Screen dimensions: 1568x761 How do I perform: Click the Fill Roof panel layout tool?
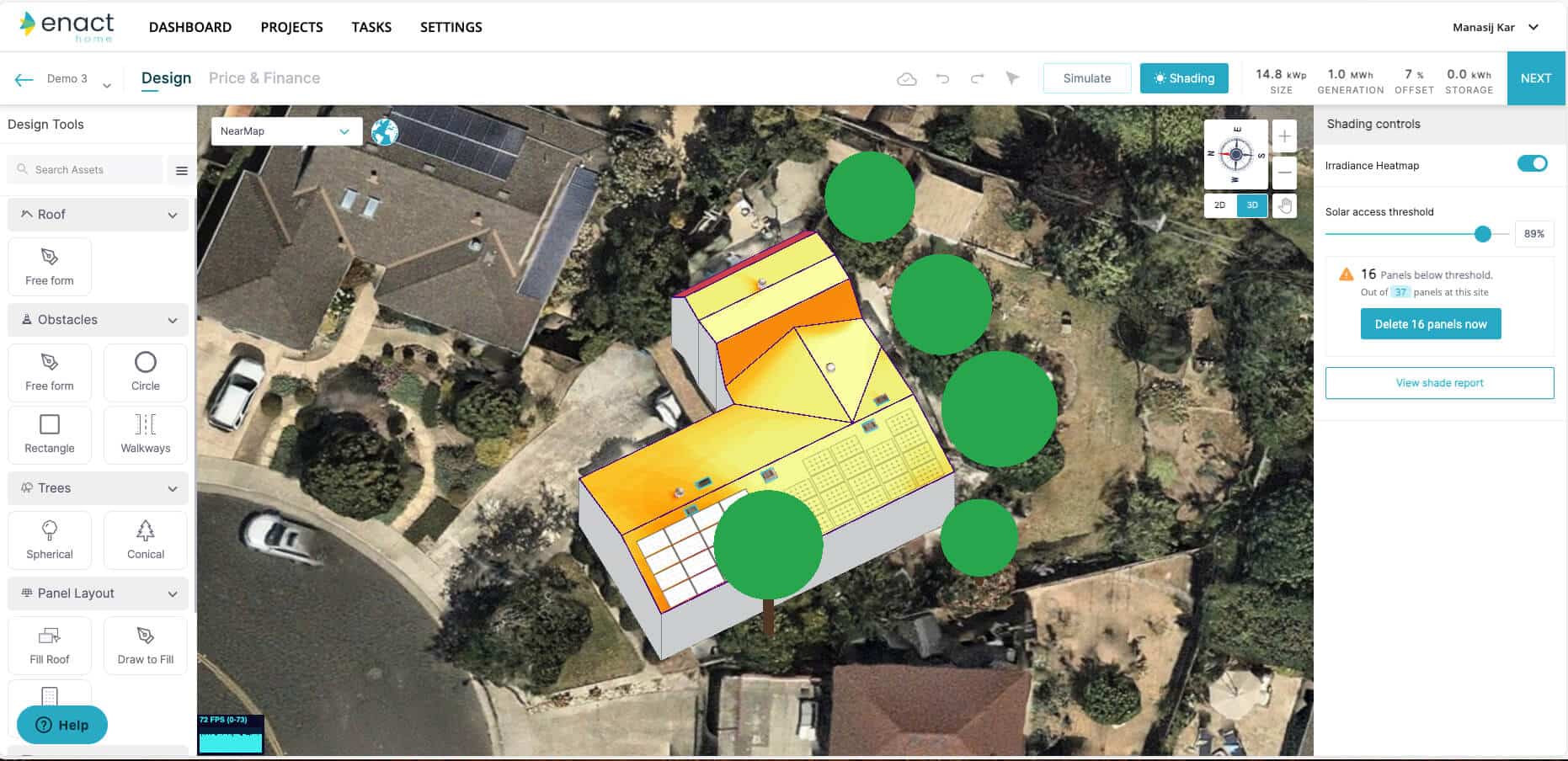pos(50,645)
